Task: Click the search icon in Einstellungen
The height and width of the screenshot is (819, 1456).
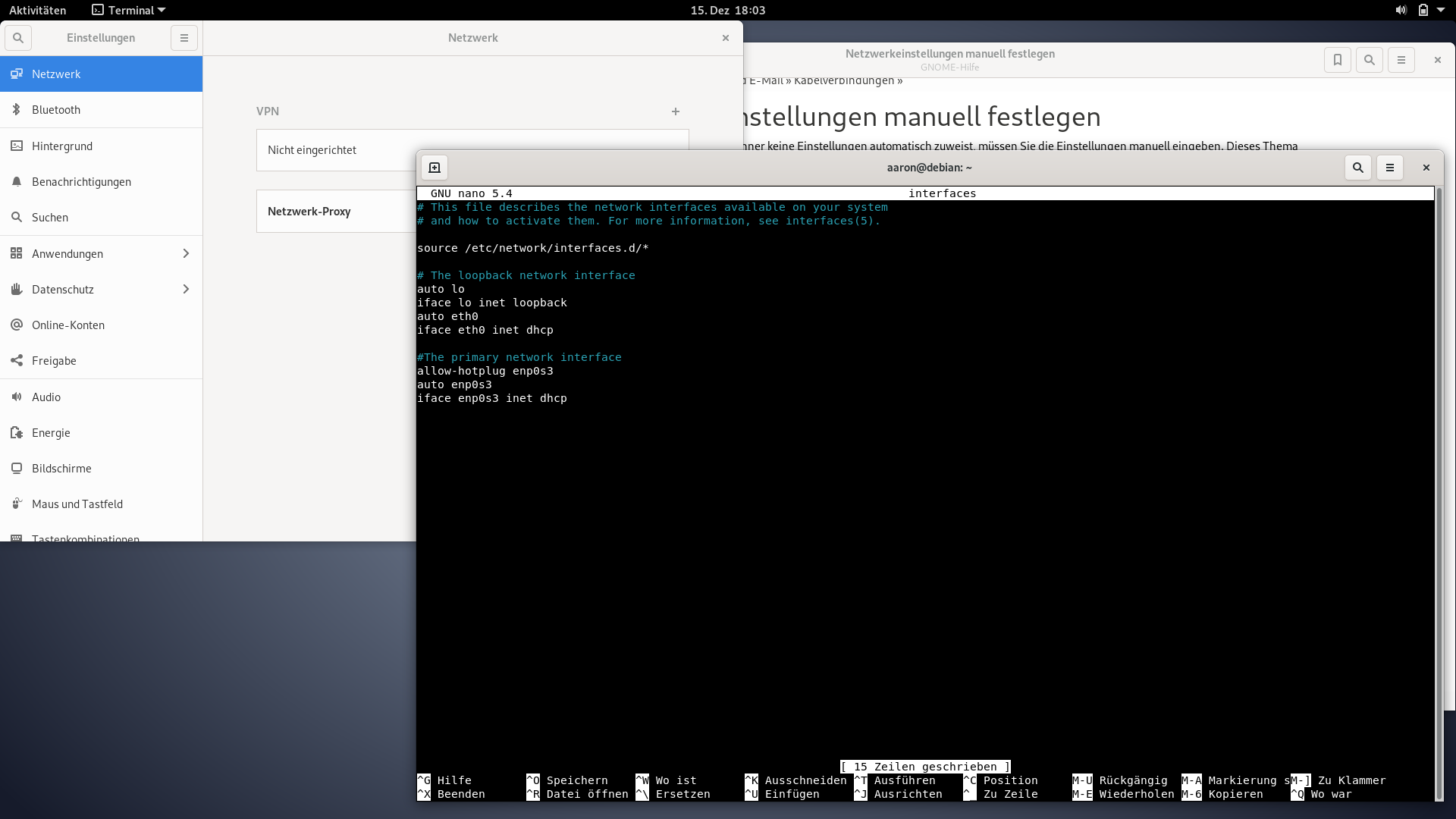Action: pos(18,38)
